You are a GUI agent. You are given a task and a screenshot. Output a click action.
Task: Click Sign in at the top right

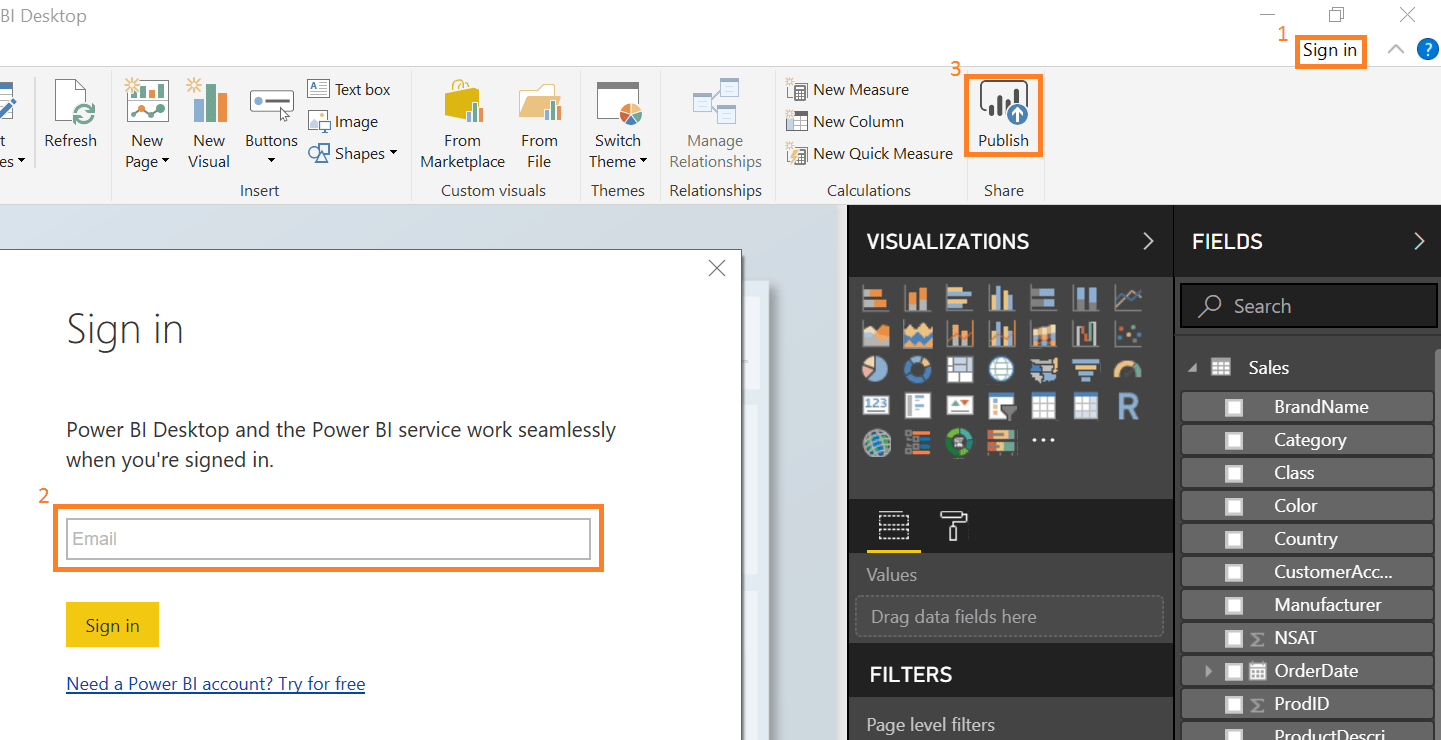1330,50
